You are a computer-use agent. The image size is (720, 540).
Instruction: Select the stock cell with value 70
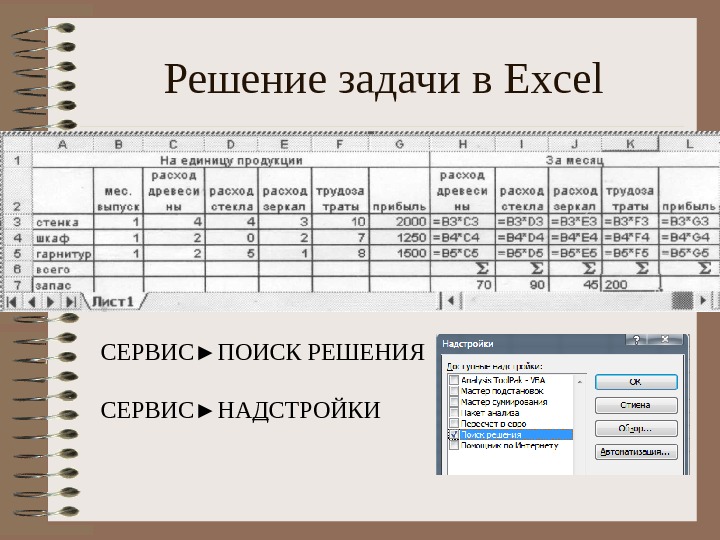(x=462, y=285)
